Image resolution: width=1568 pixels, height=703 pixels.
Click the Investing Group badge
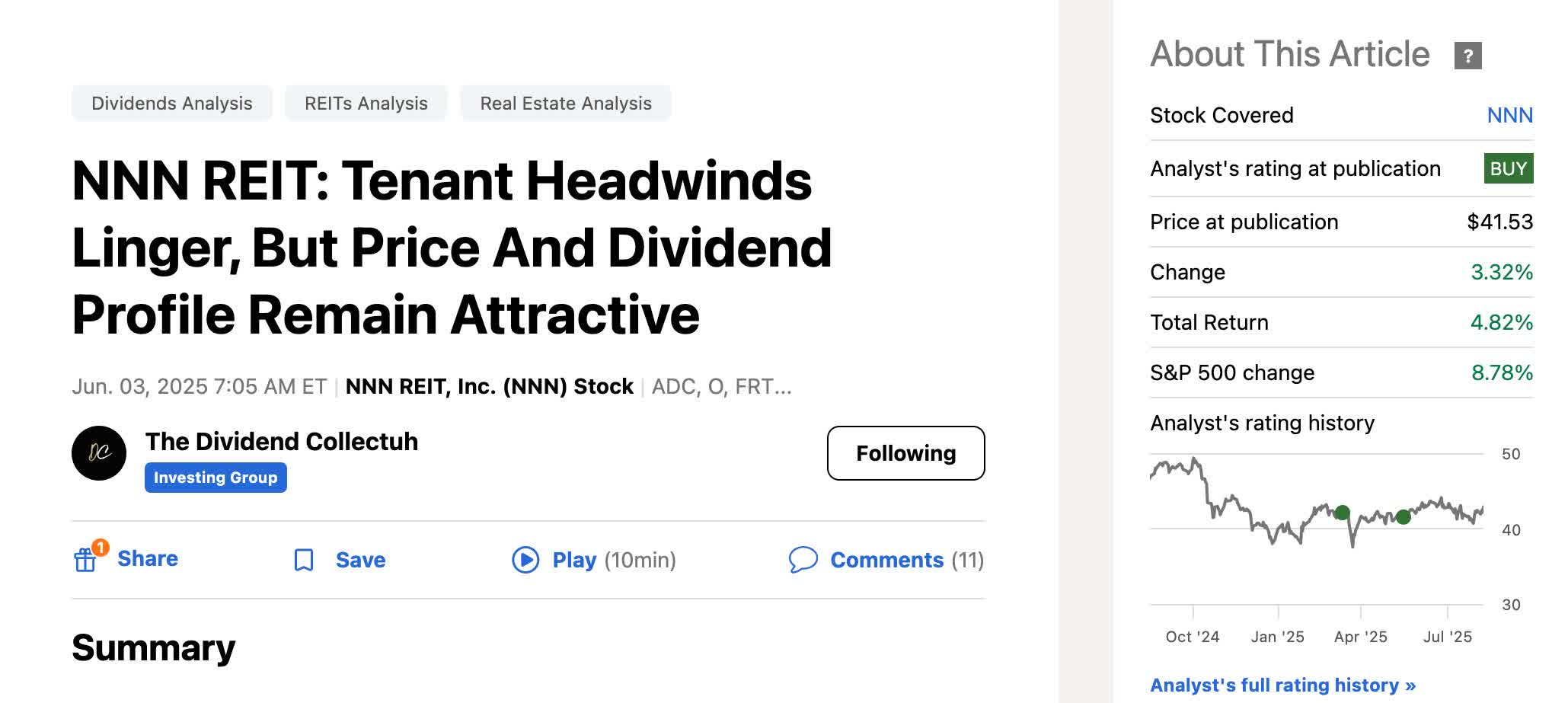pyautogui.click(x=216, y=478)
